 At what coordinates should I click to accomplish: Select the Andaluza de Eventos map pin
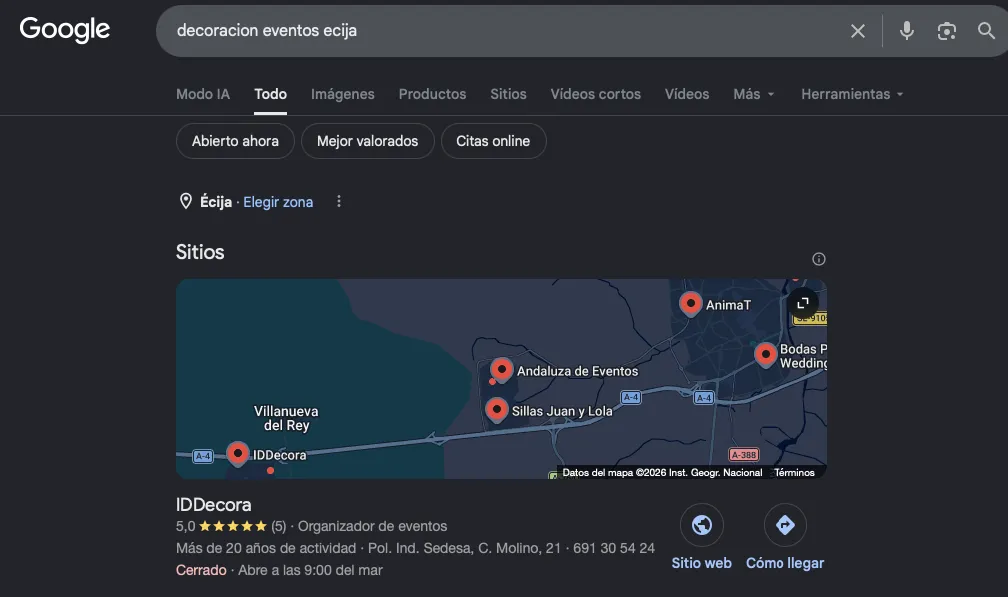pos(501,370)
